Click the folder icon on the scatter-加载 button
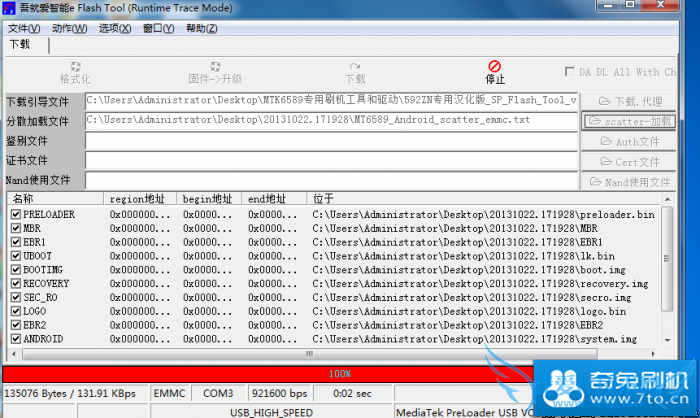The image size is (700, 418). [595, 121]
